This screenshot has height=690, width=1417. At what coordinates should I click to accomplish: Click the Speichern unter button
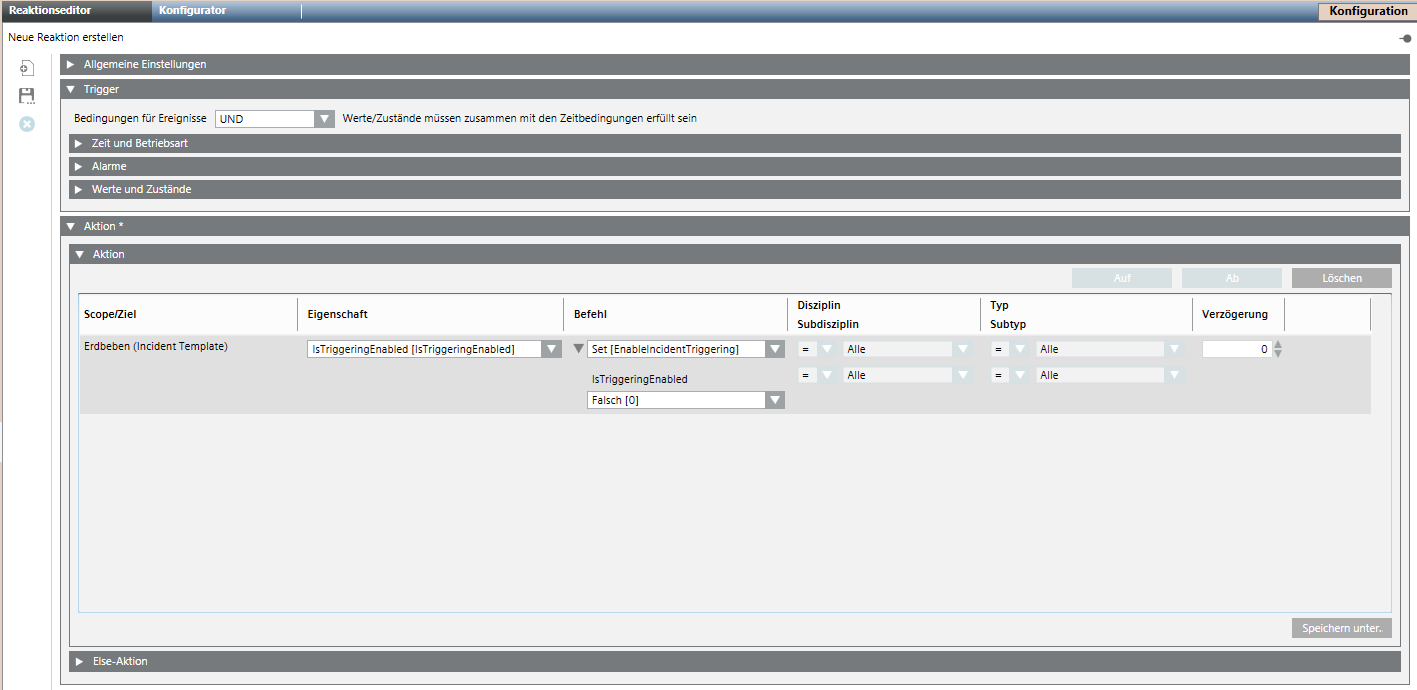1341,628
